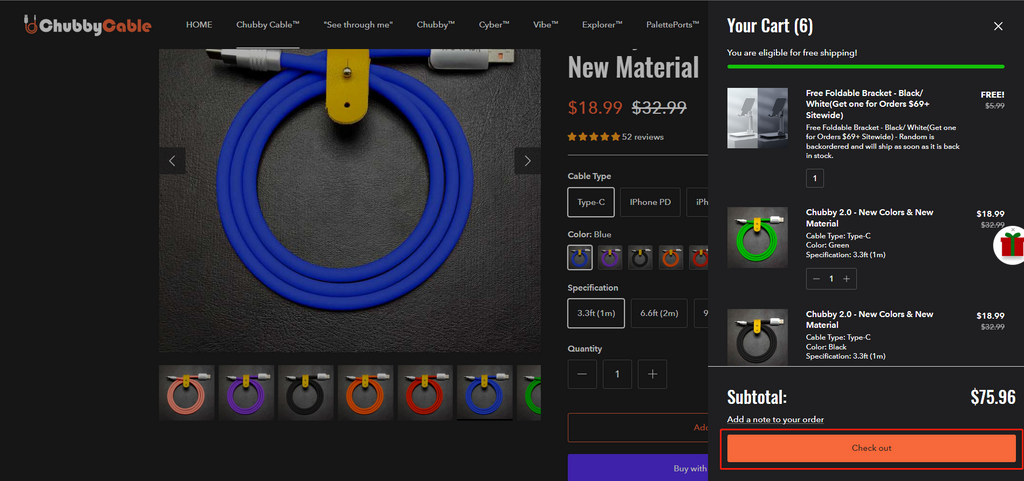Select 3.3ft (1m) specification
The image size is (1024, 481).
coord(596,313)
